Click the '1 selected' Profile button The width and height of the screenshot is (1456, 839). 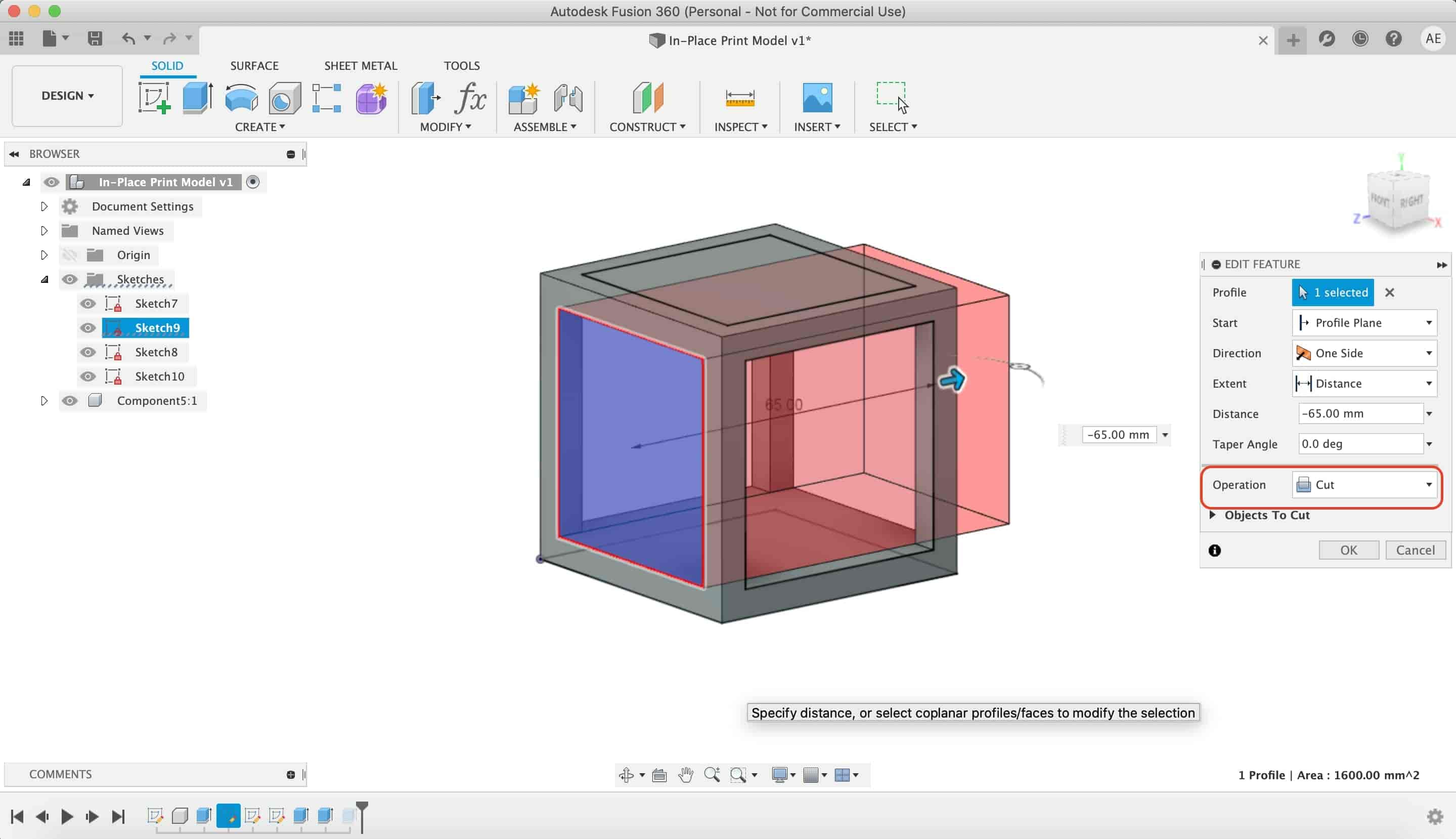pos(1332,292)
